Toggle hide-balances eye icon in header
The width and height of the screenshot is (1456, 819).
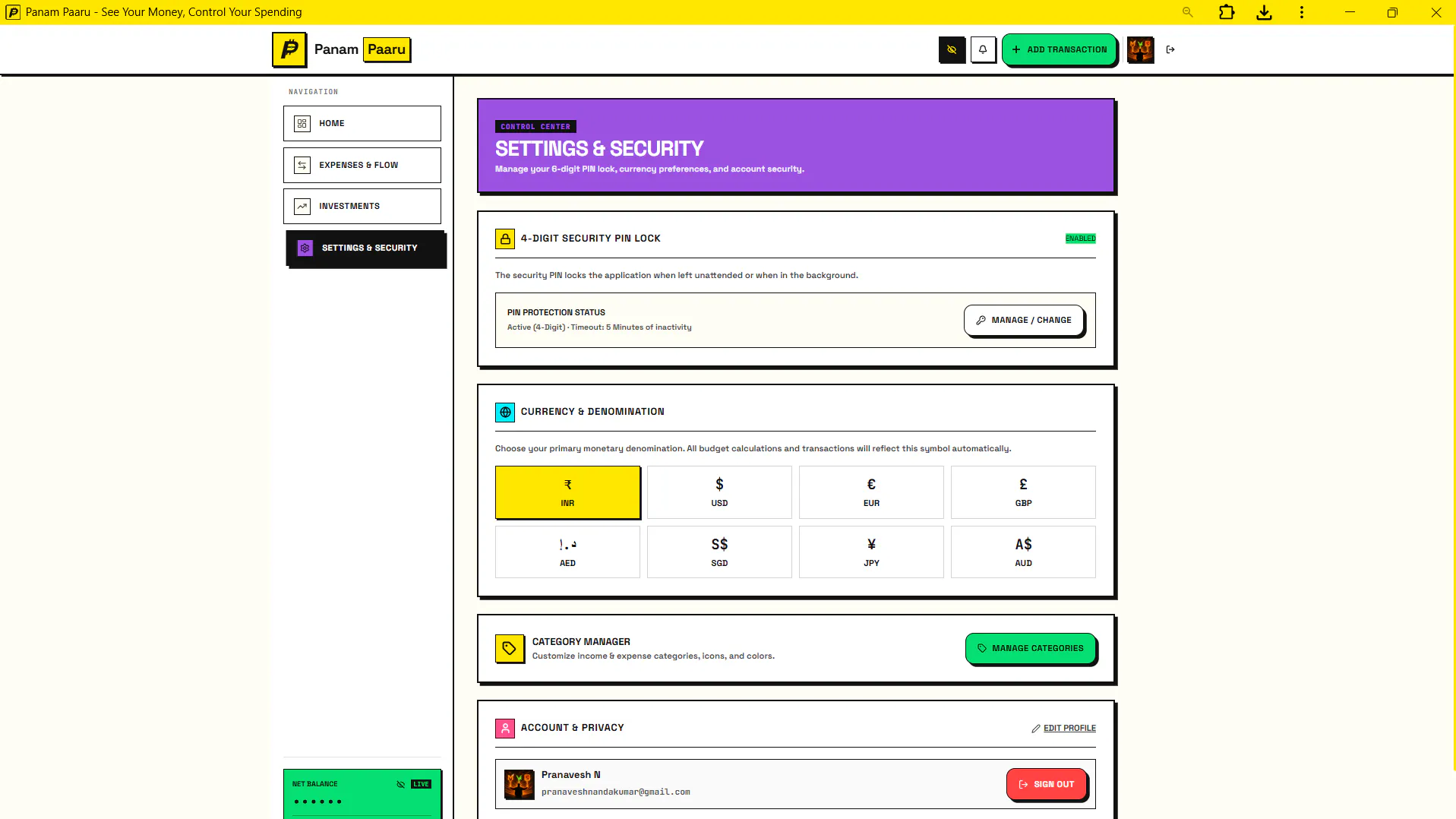[952, 49]
